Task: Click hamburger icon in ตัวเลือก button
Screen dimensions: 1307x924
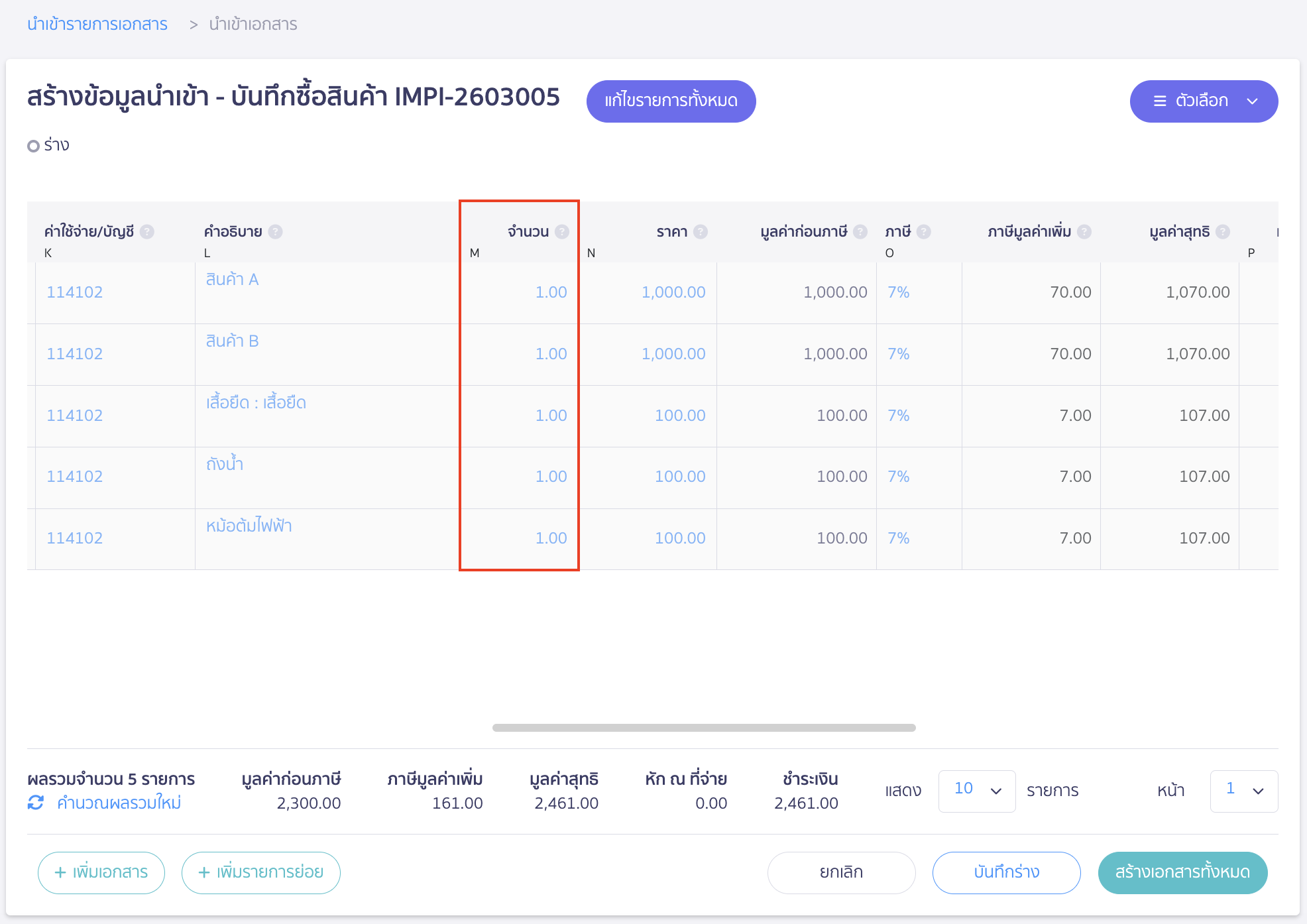Action: [1160, 101]
